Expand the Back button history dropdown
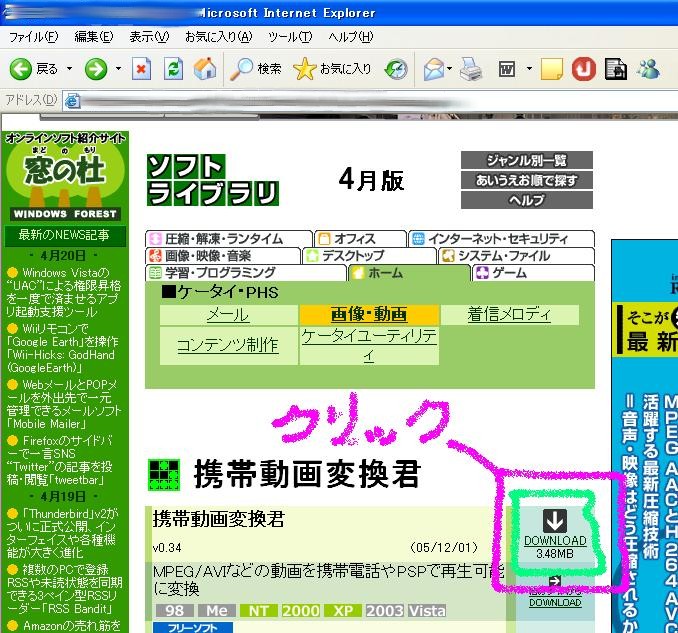This screenshot has height=633, width=678. pyautogui.click(x=69, y=69)
